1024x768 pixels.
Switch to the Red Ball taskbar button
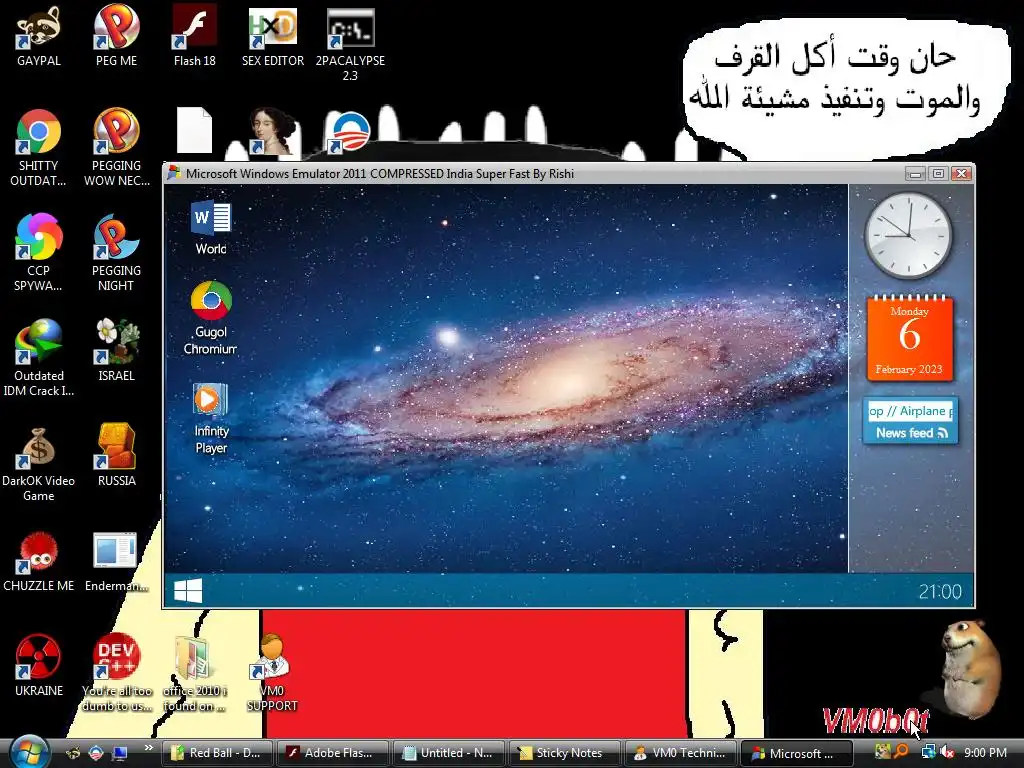point(216,753)
